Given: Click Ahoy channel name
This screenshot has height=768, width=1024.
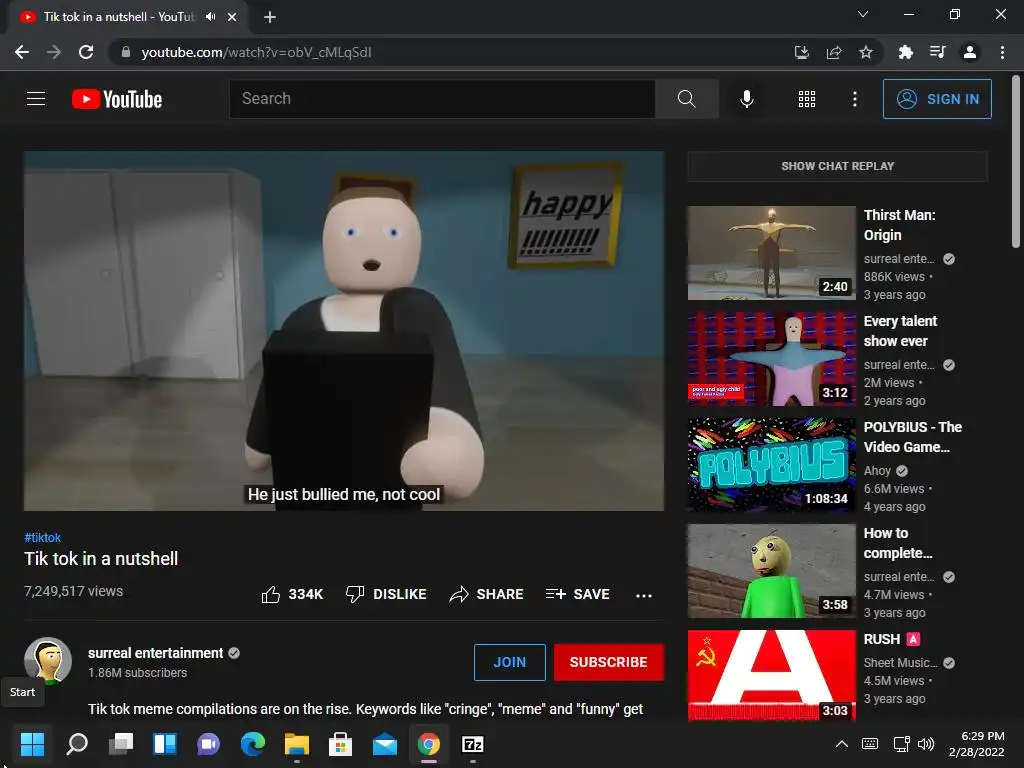Looking at the screenshot, I should (x=877, y=471).
